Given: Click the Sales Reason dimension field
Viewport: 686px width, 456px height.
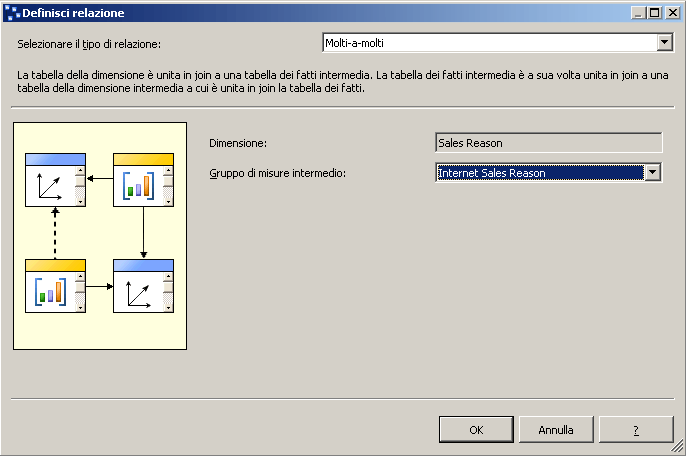Looking at the screenshot, I should tap(549, 143).
